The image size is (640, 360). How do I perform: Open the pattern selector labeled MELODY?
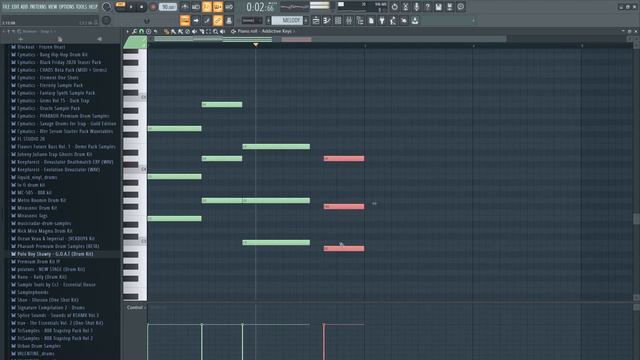[287, 20]
